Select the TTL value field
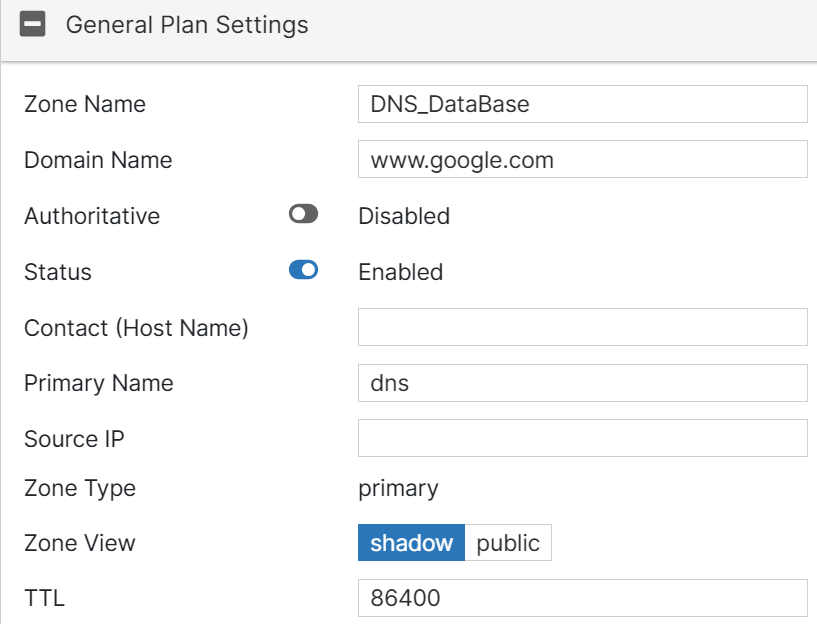This screenshot has width=817, height=624. [x=582, y=597]
